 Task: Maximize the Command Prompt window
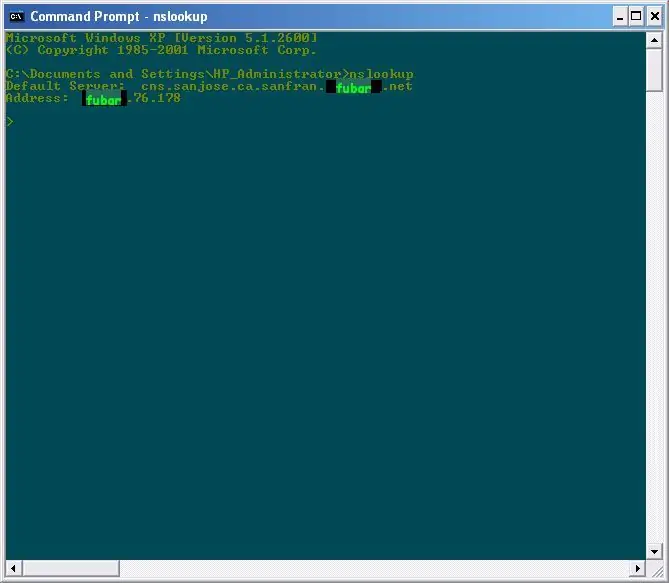coord(636,17)
